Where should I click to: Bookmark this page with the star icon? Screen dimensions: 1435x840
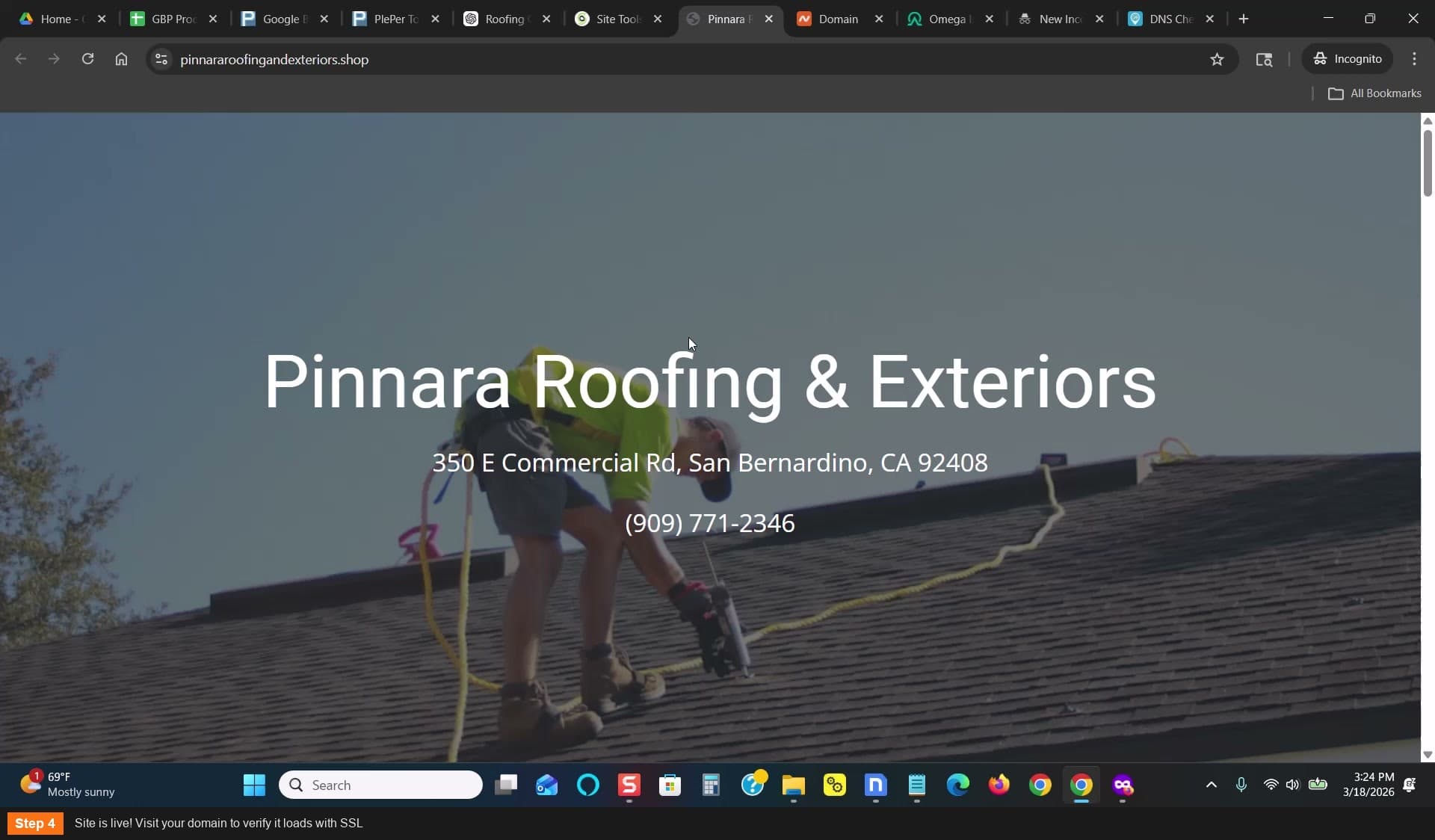(1217, 59)
